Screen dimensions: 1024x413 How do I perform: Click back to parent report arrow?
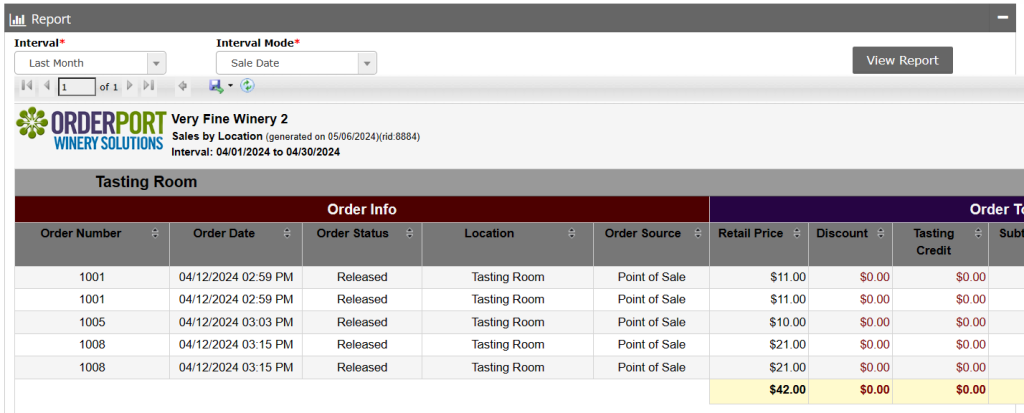pyautogui.click(x=183, y=87)
